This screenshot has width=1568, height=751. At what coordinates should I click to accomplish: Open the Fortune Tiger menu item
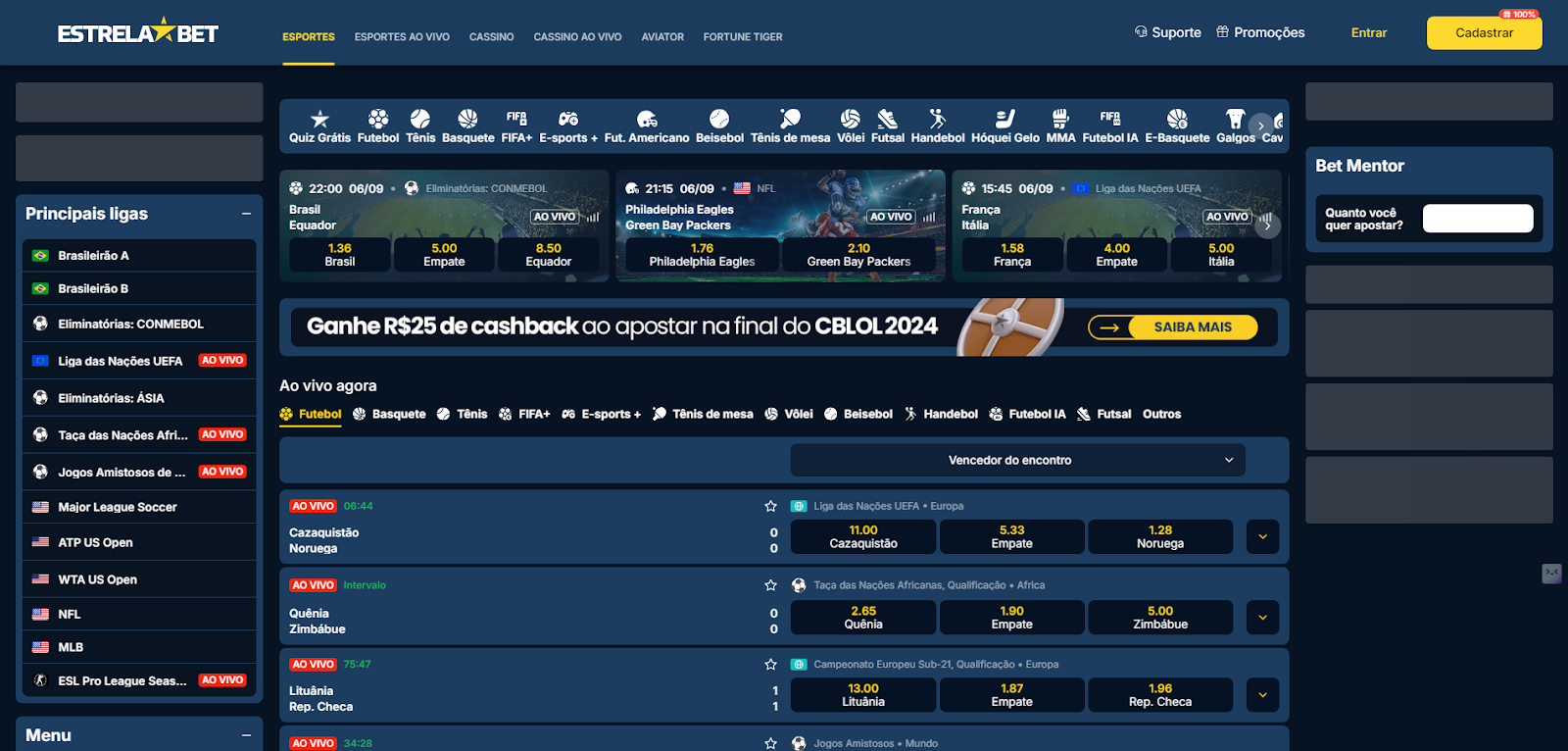click(743, 37)
